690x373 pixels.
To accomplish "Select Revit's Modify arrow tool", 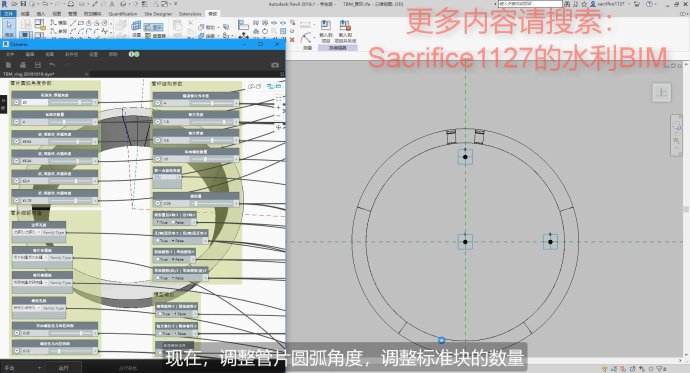I will coord(9,27).
